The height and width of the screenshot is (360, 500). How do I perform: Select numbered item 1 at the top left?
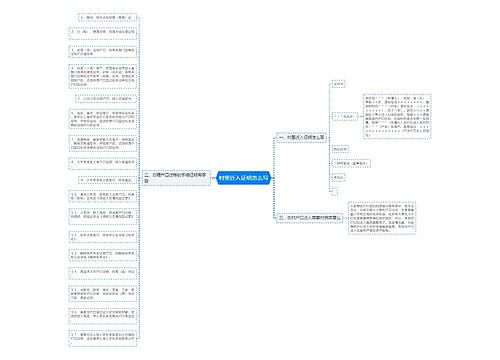pos(107,17)
